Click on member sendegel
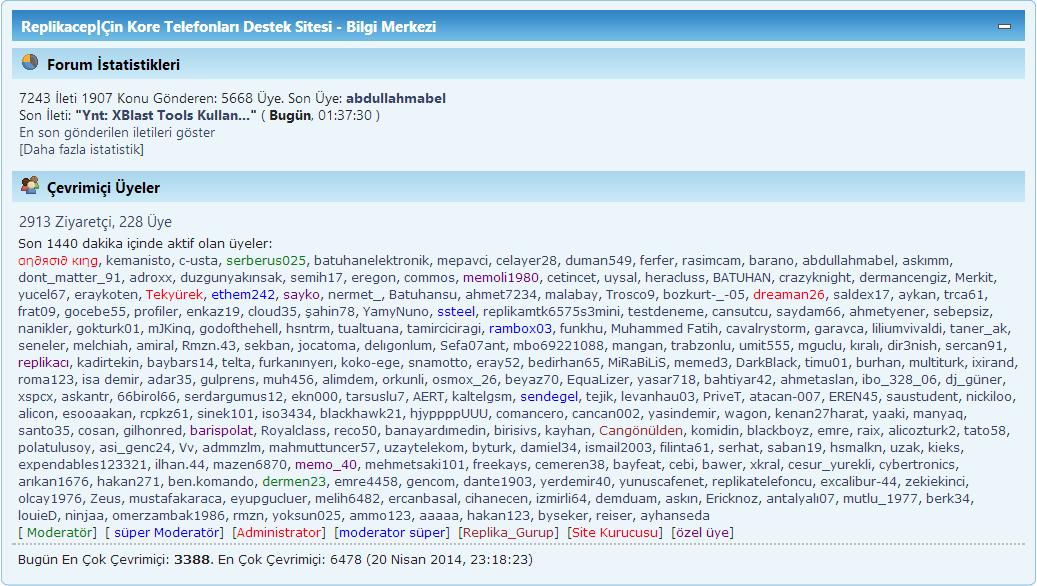This screenshot has width=1037, height=586. click(x=549, y=396)
